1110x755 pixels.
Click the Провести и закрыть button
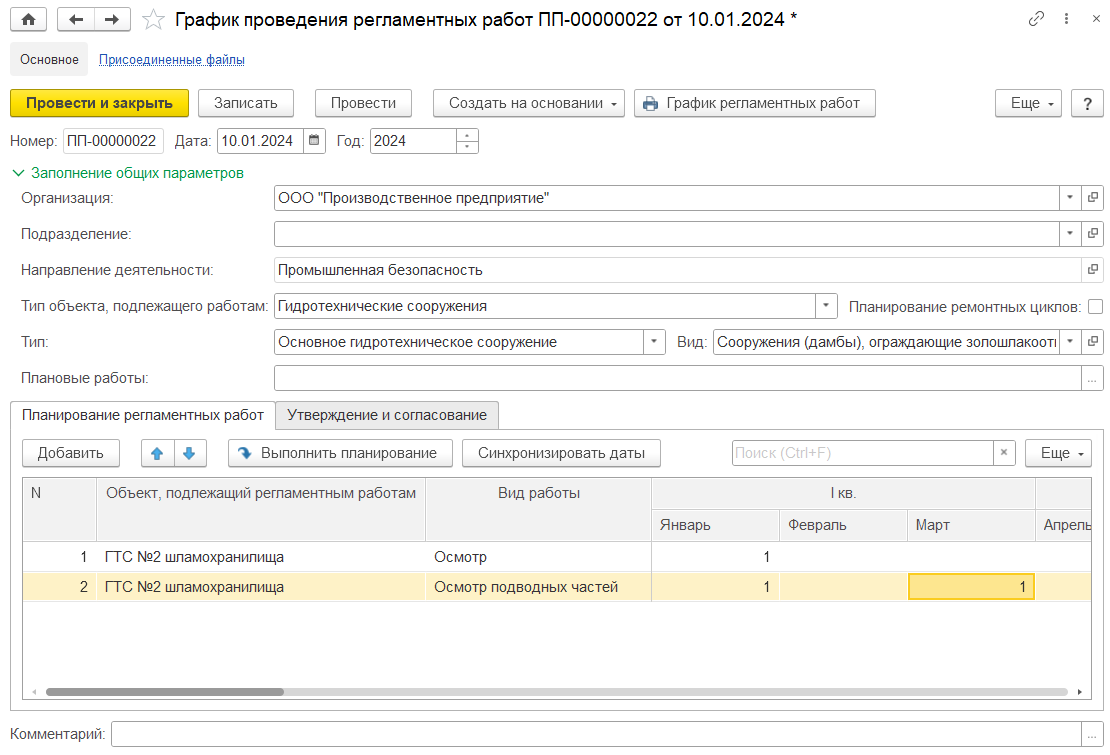99,103
